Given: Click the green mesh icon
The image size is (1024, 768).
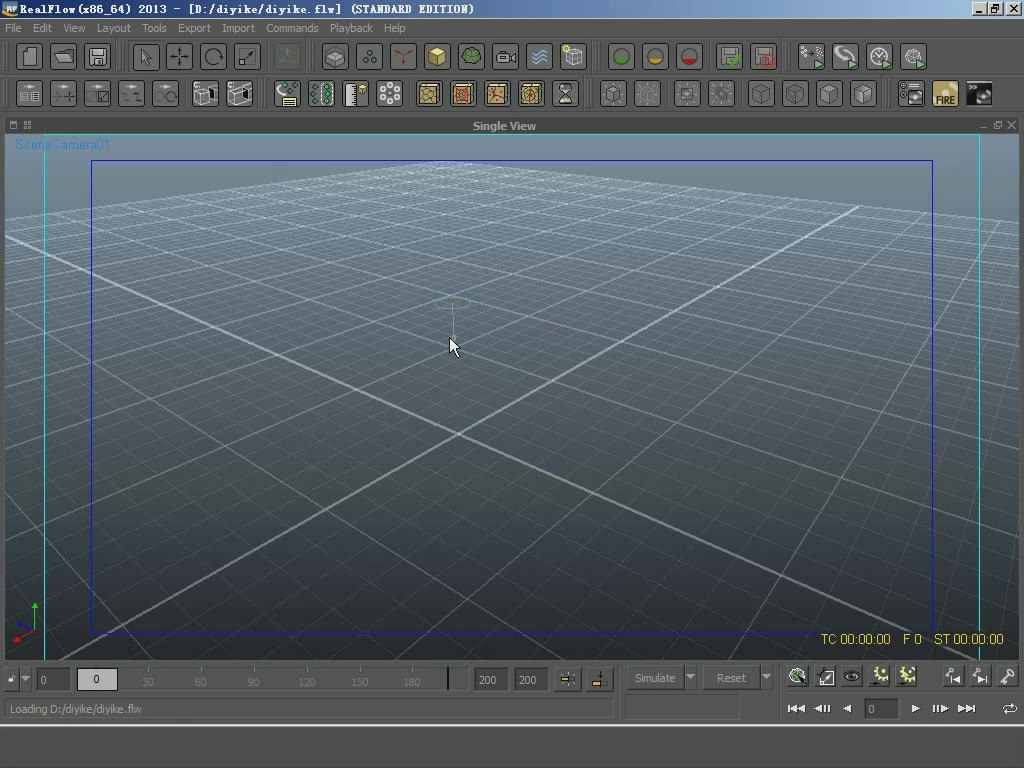Looking at the screenshot, I should (471, 57).
